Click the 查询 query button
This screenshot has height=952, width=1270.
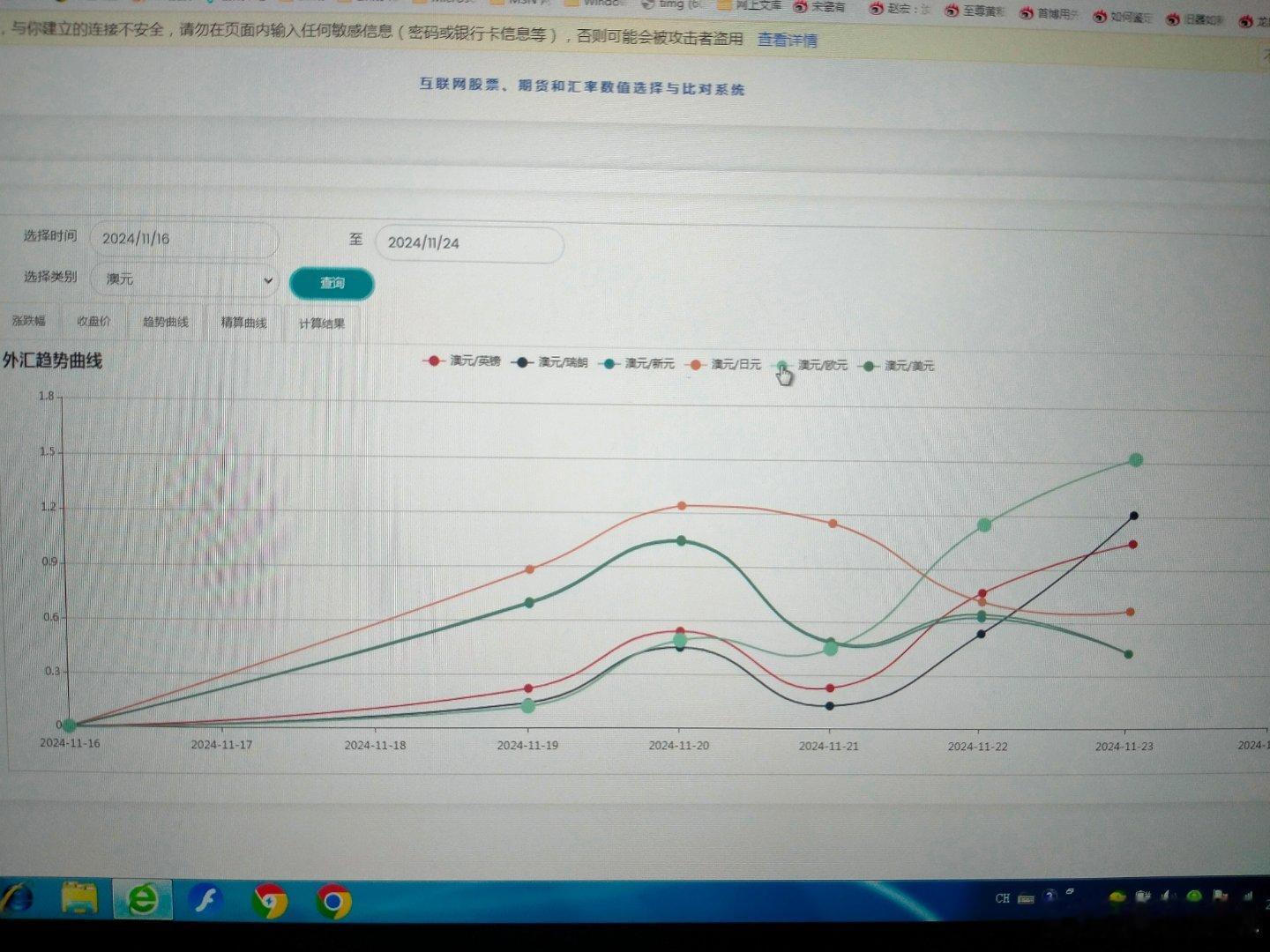click(x=332, y=283)
